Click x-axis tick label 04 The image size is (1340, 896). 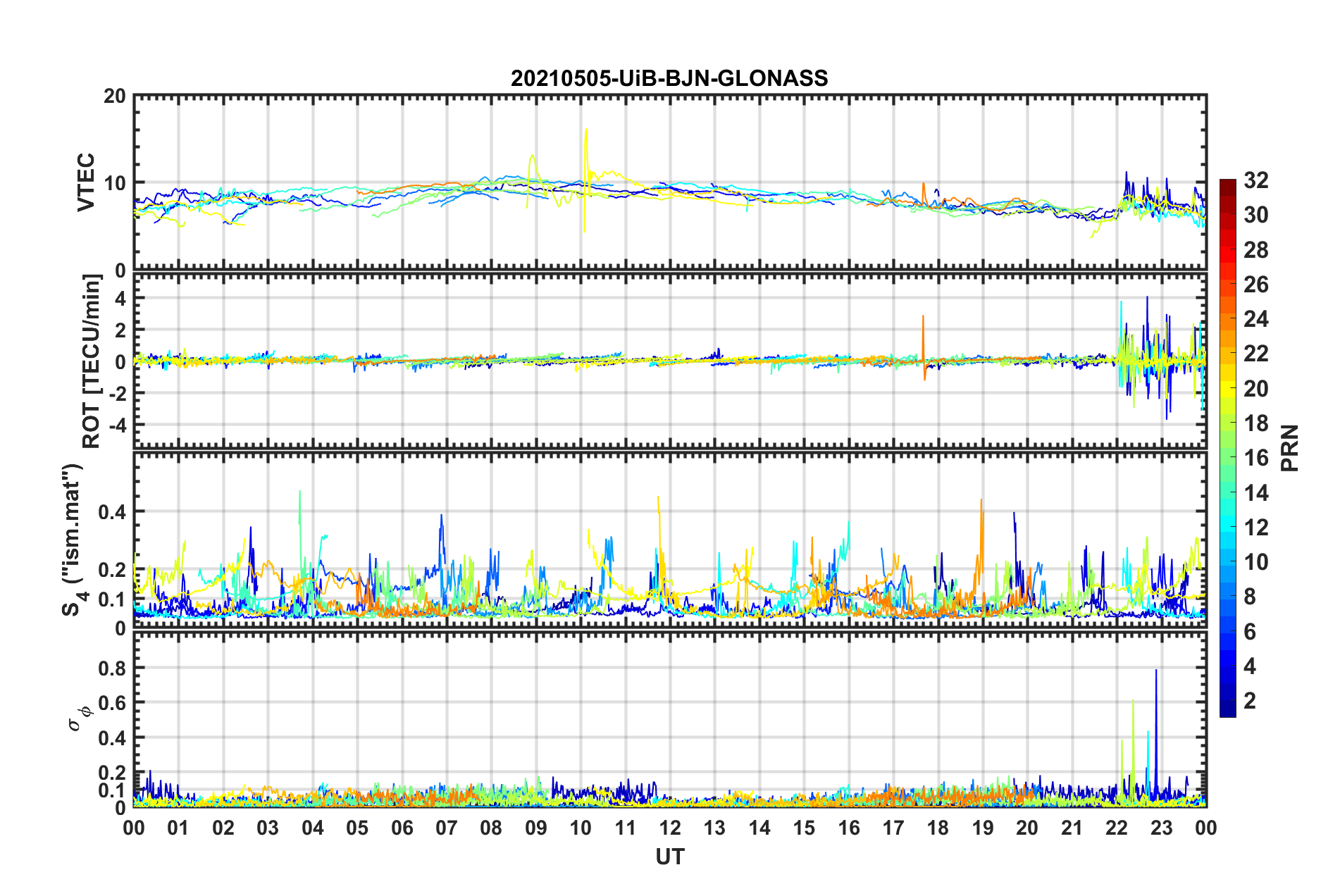coord(313,828)
